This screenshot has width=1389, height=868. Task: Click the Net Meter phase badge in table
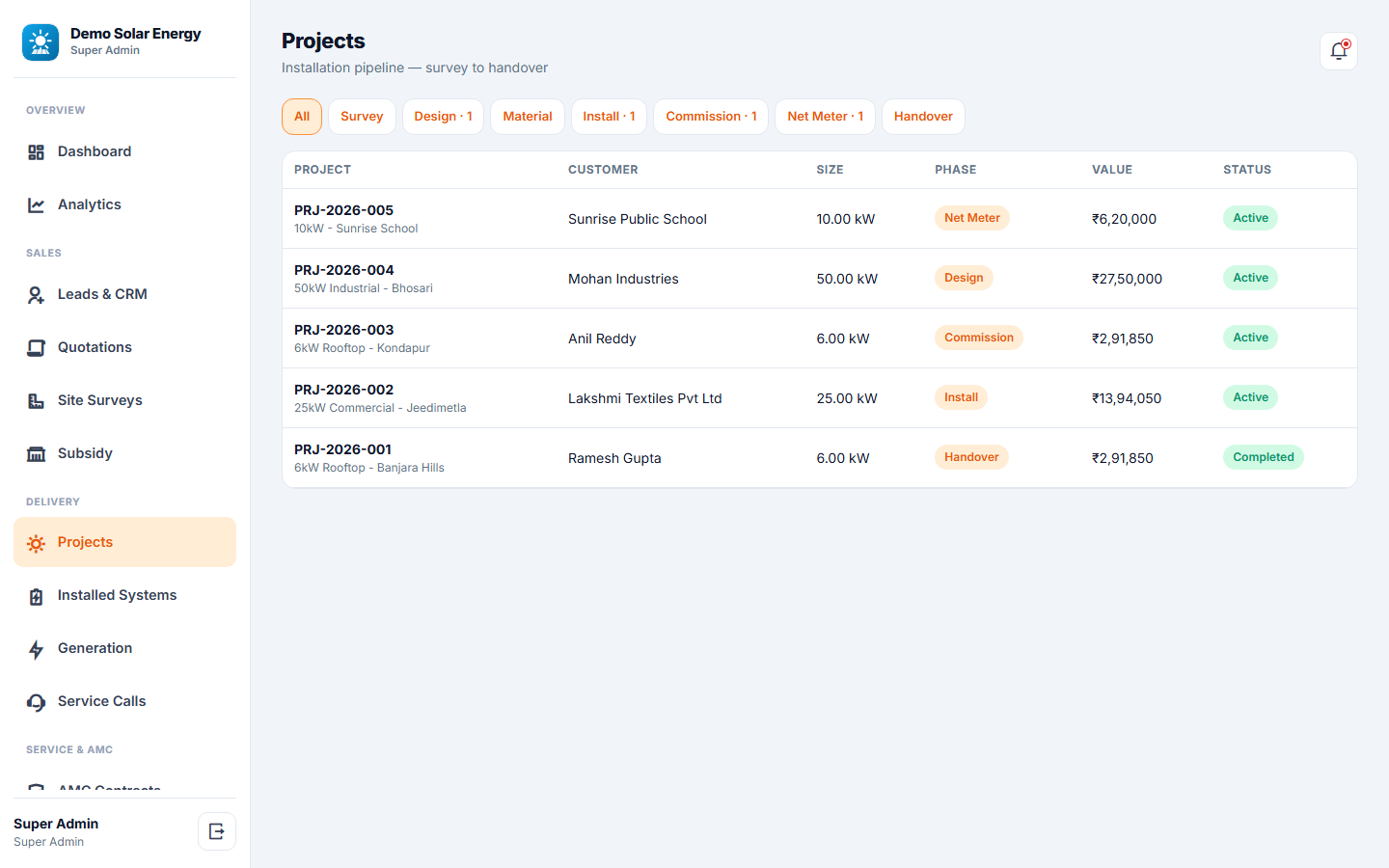[972, 218]
